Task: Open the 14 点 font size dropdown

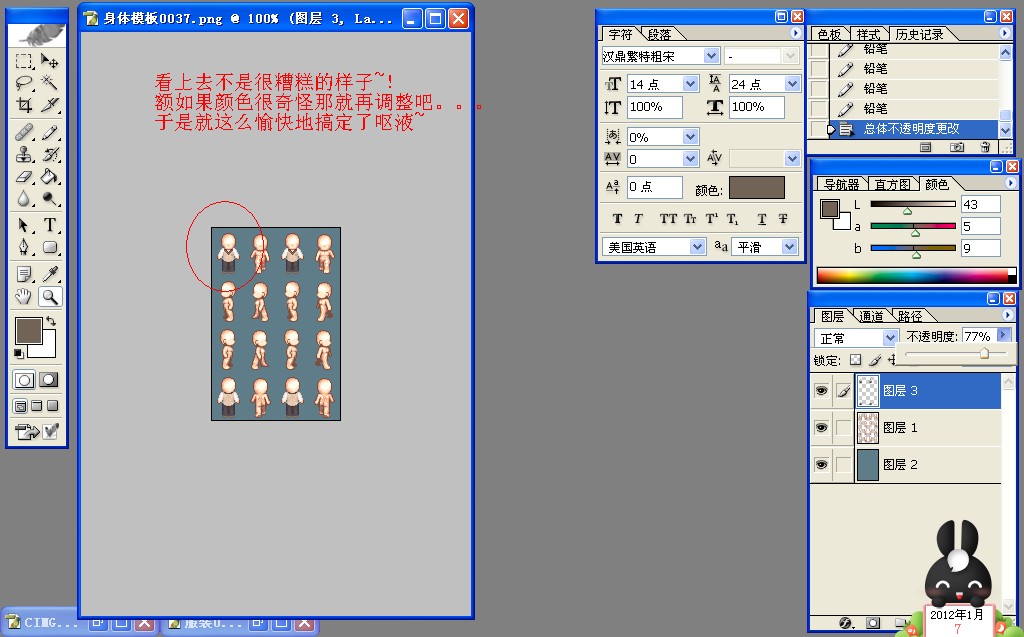Action: tap(690, 84)
